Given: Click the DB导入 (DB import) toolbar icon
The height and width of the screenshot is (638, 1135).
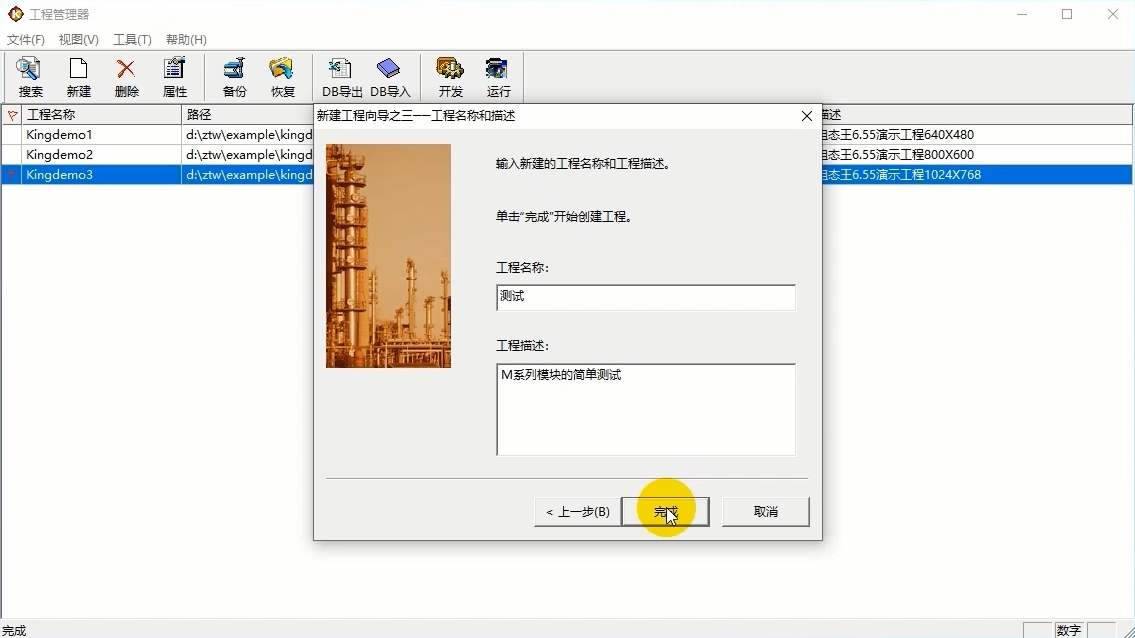Looking at the screenshot, I should (x=390, y=77).
